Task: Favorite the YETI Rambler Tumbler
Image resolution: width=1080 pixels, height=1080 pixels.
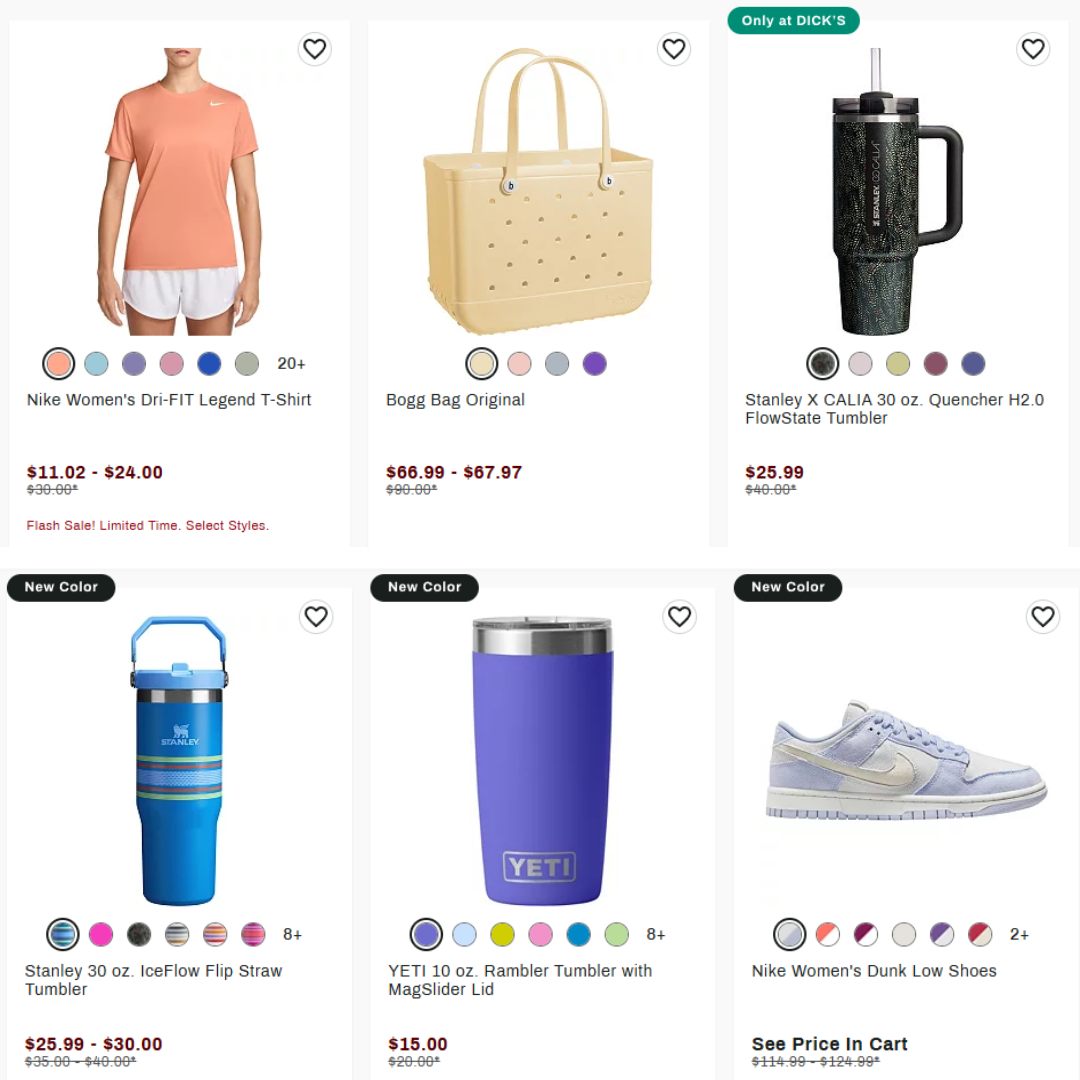Action: pyautogui.click(x=679, y=616)
